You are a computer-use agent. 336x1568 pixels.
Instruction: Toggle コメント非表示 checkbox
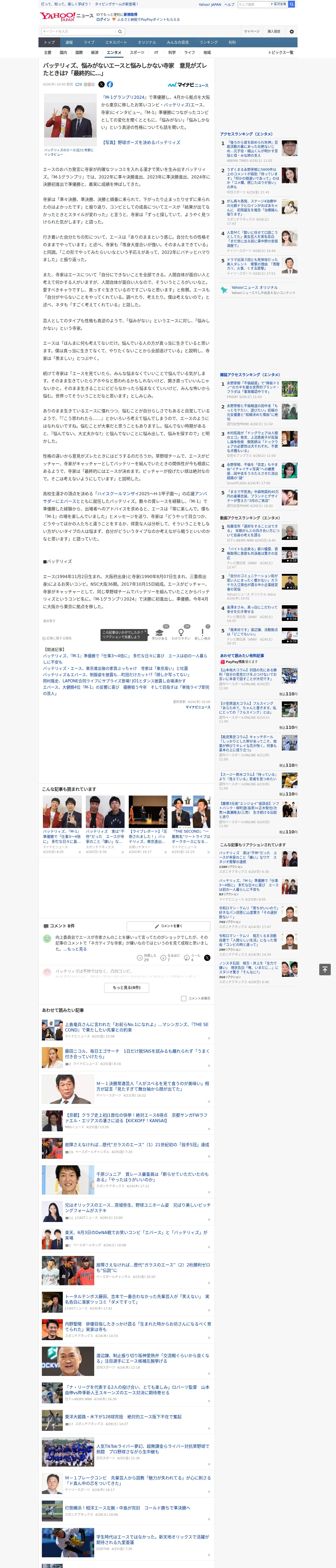point(183,998)
